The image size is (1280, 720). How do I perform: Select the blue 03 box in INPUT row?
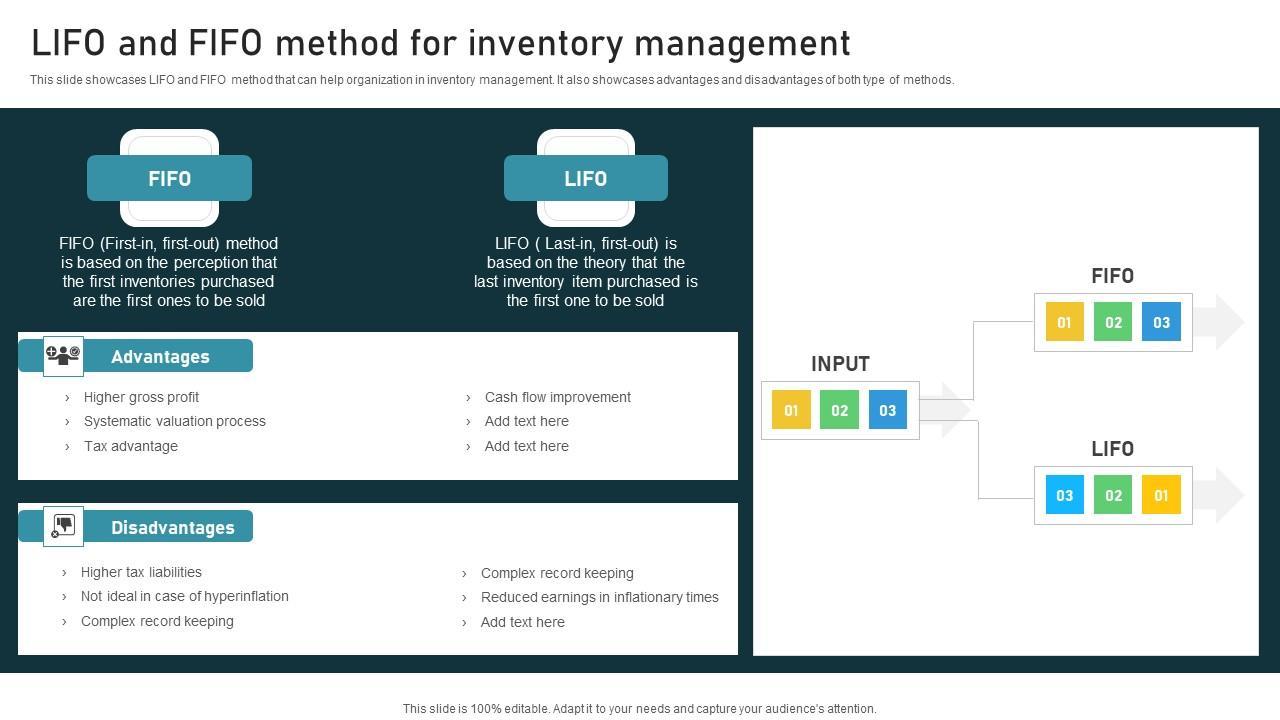(x=887, y=410)
